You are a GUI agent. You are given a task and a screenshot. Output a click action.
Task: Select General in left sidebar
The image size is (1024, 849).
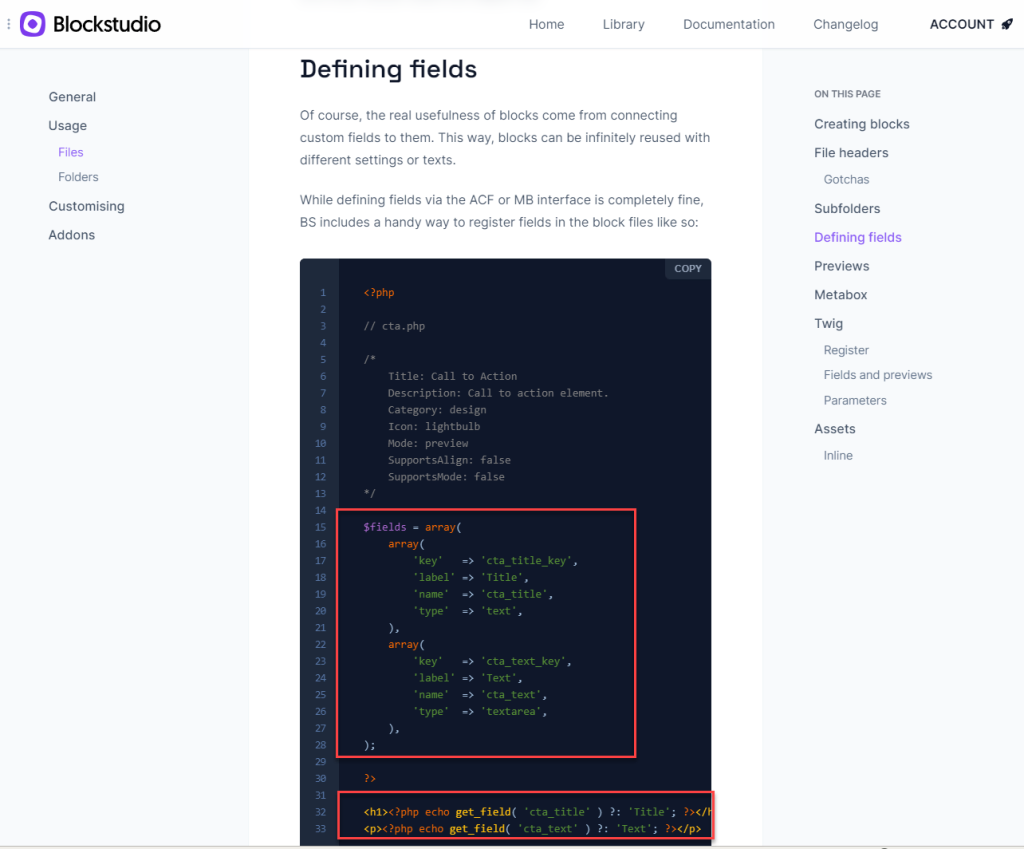tap(72, 97)
